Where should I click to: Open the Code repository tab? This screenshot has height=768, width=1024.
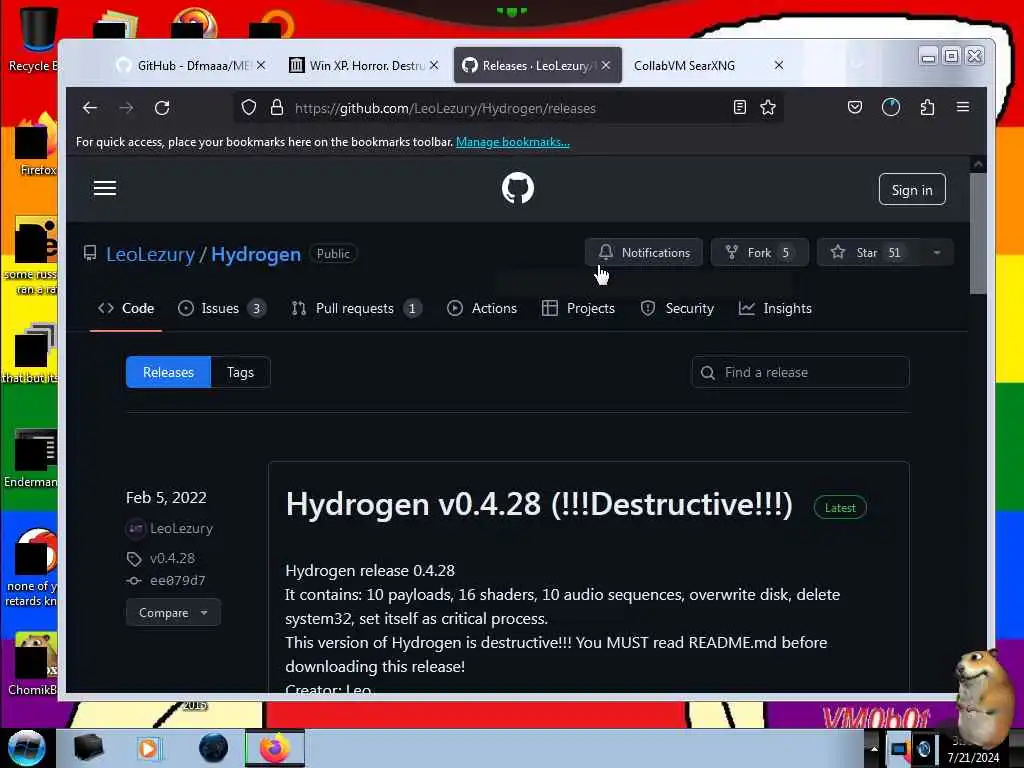pyautogui.click(x=126, y=308)
